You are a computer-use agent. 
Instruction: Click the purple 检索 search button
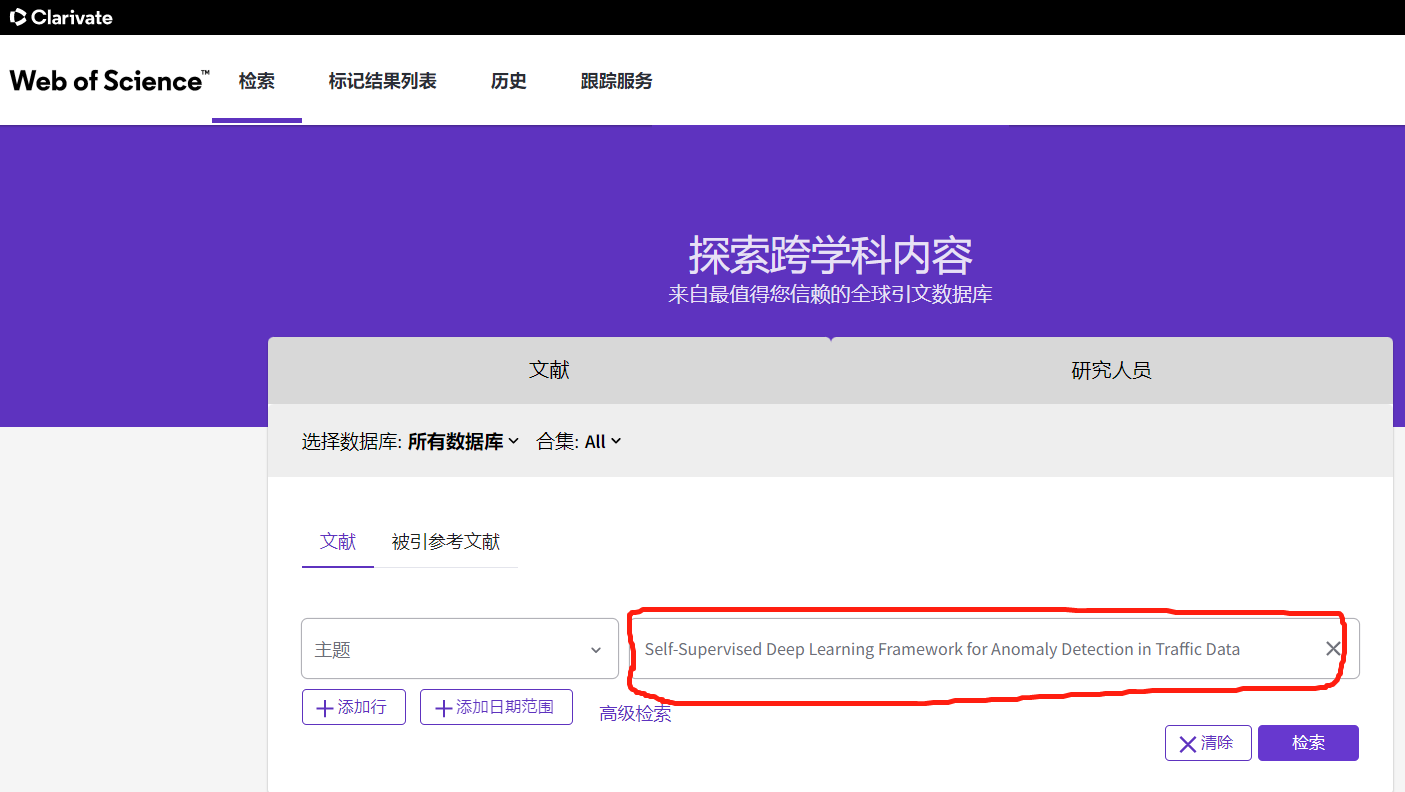pyautogui.click(x=1308, y=742)
